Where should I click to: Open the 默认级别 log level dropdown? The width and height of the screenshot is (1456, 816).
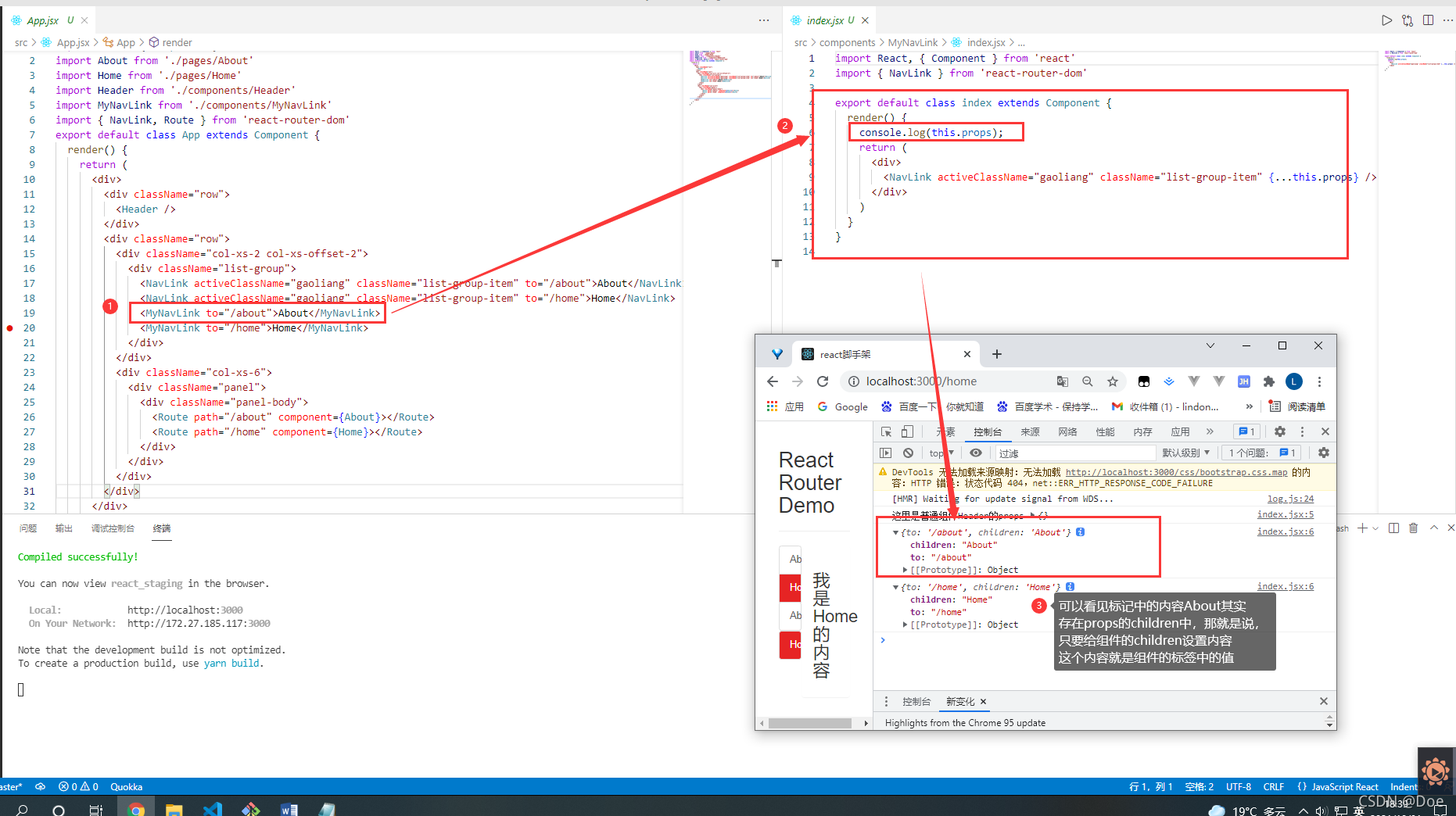1186,452
